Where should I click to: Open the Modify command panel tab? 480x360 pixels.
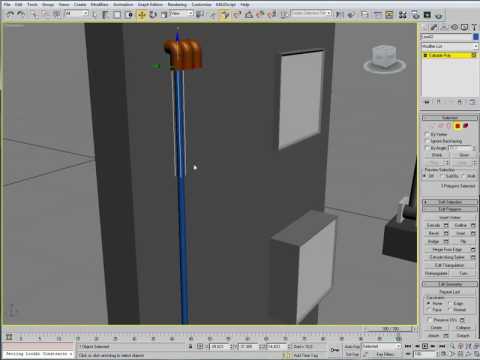point(434,27)
